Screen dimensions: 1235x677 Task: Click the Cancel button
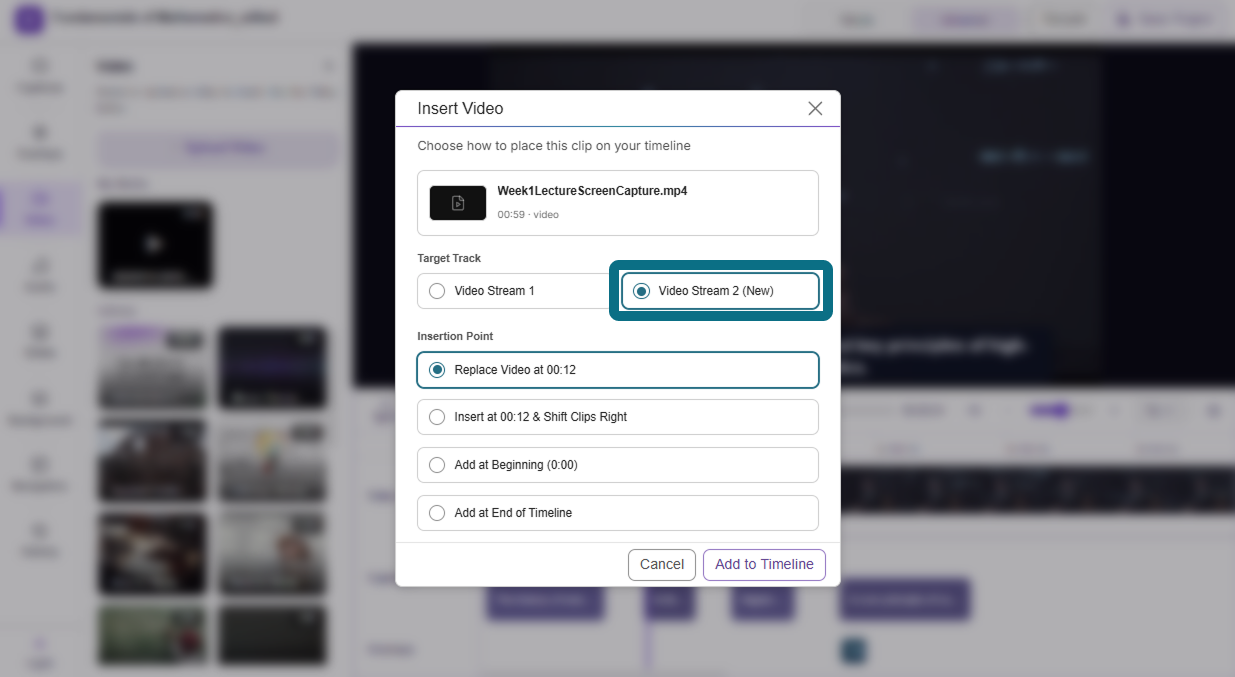click(x=662, y=564)
